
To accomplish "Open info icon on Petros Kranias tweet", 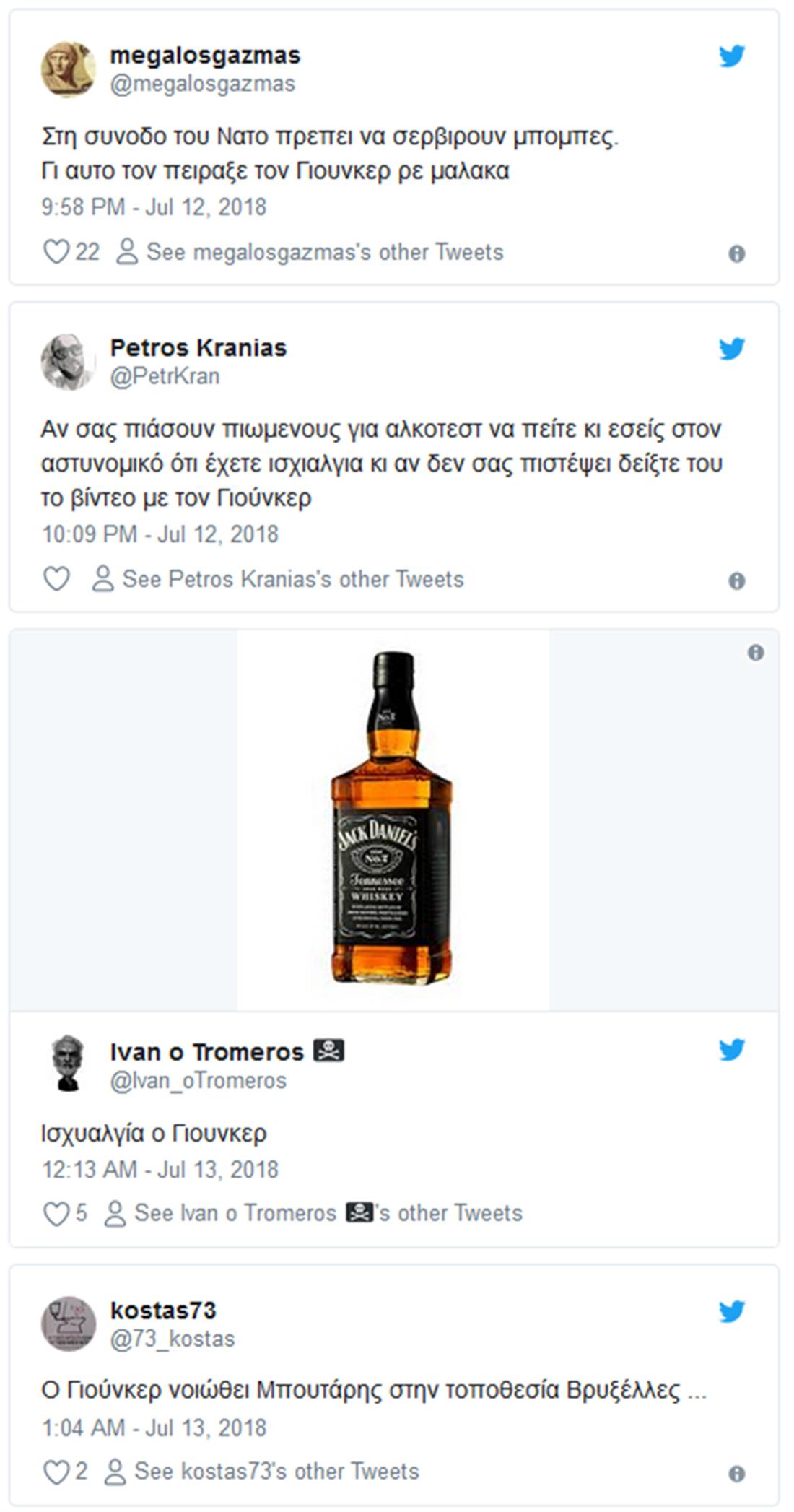I will [x=736, y=581].
